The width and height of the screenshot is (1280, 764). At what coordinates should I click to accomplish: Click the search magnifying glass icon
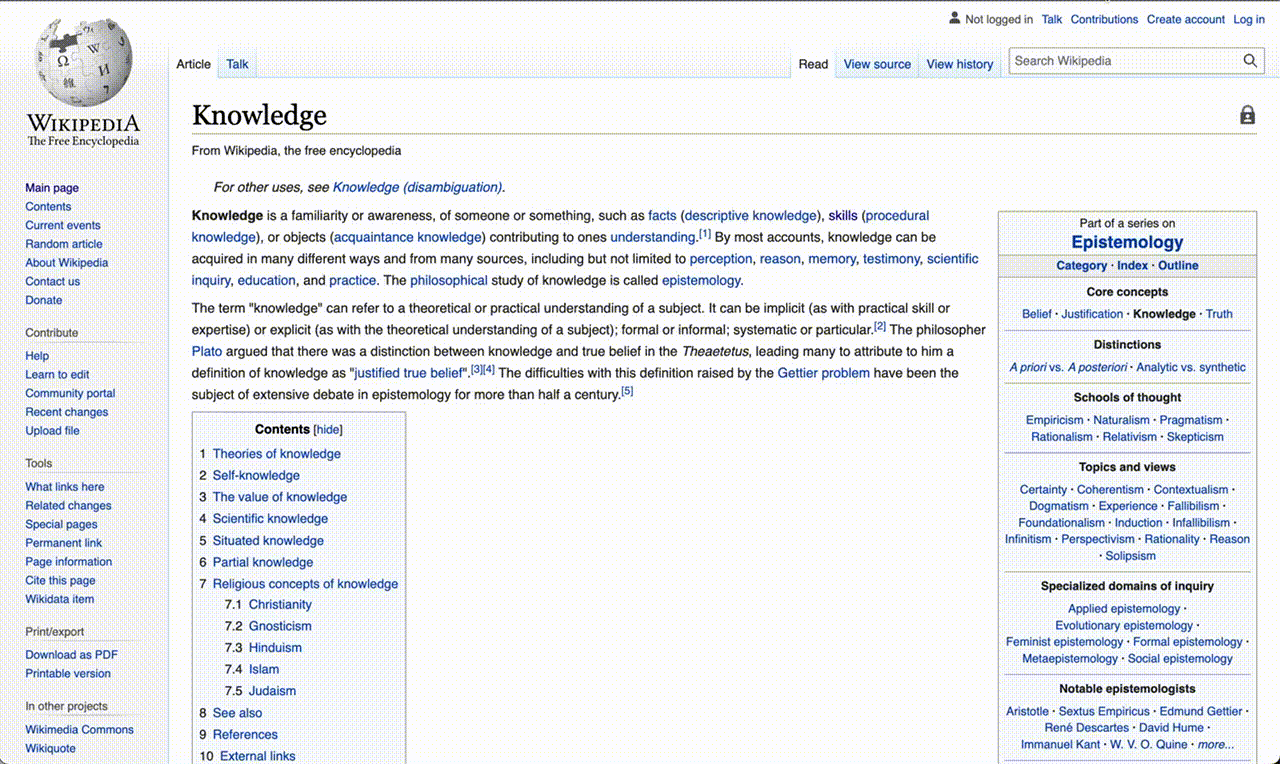click(x=1250, y=61)
